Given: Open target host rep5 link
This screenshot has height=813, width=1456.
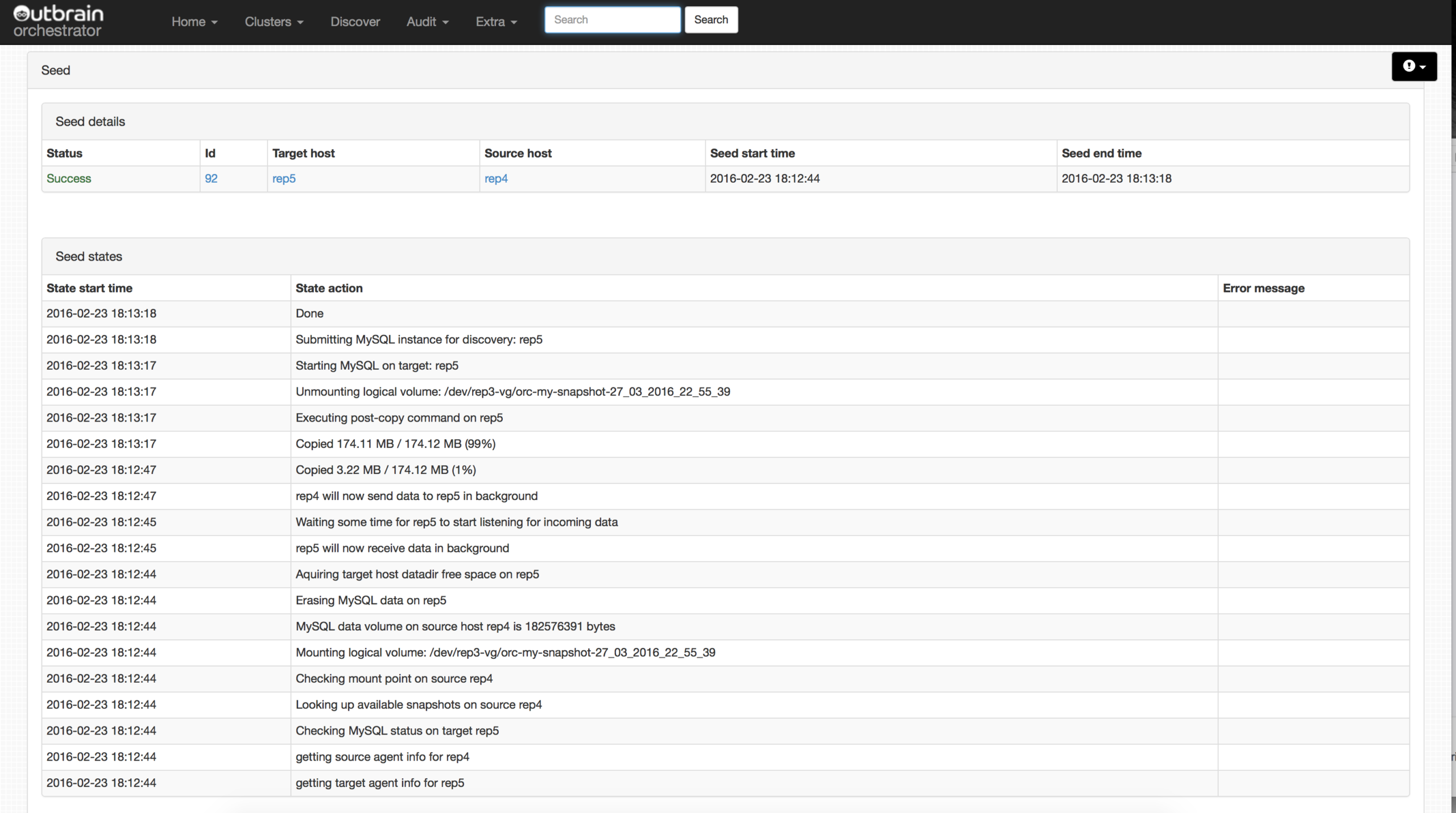Looking at the screenshot, I should (x=284, y=179).
